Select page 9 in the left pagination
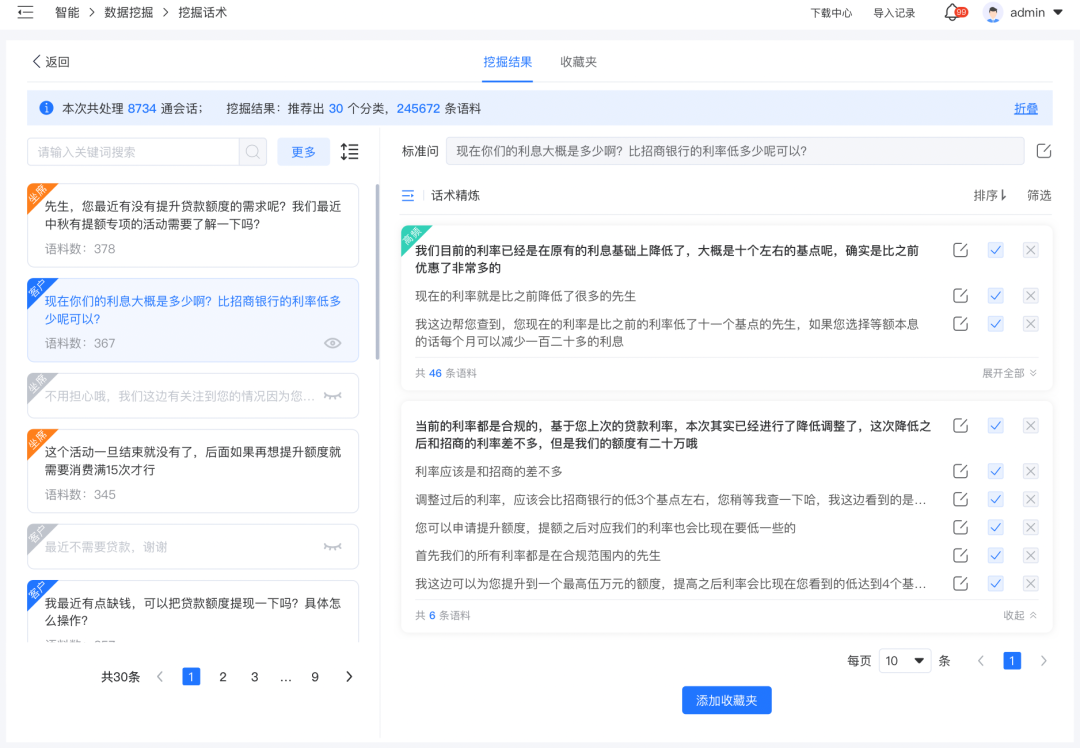The image size is (1080, 748). (x=315, y=676)
